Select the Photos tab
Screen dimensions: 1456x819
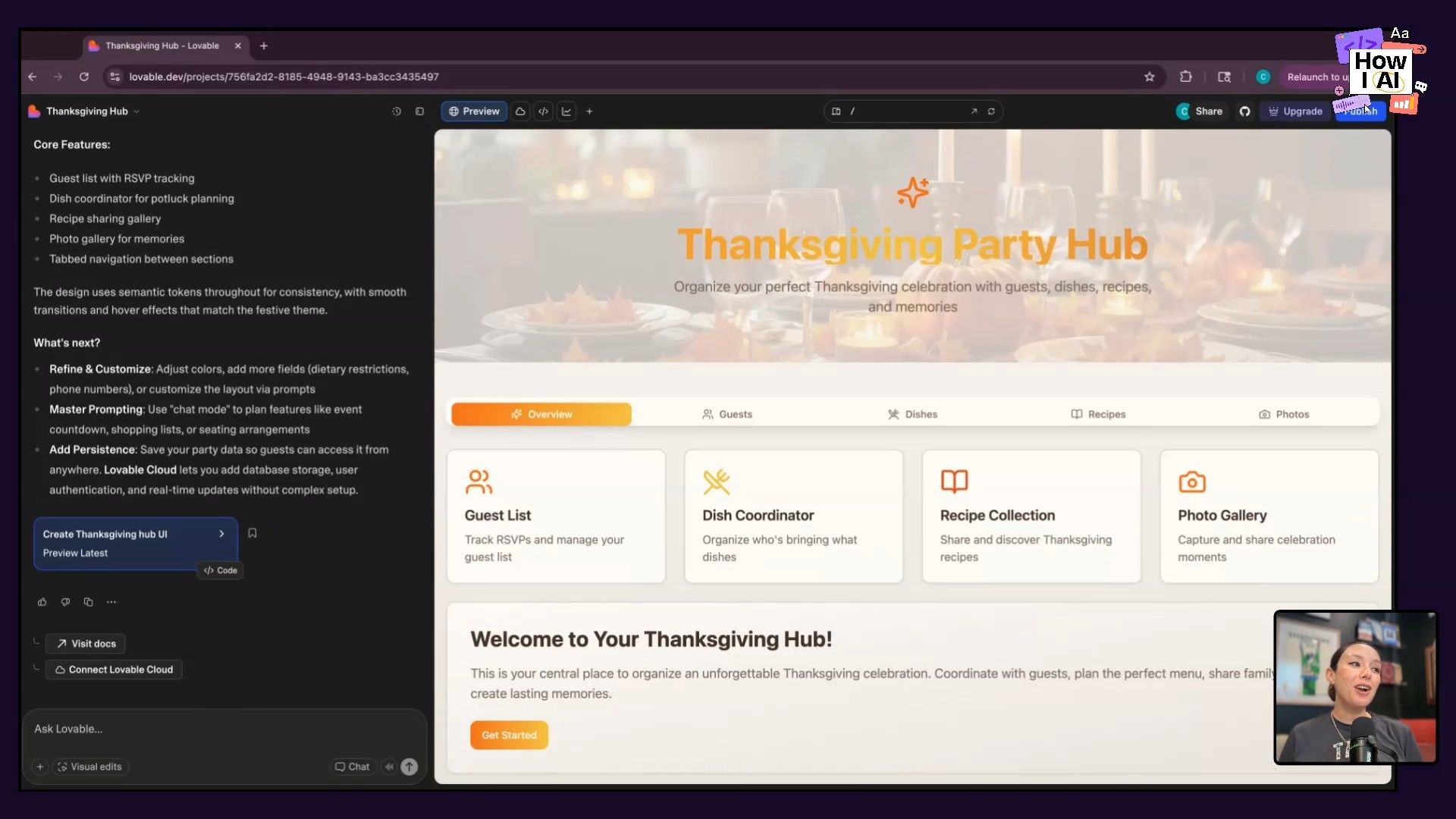[x=1284, y=414]
